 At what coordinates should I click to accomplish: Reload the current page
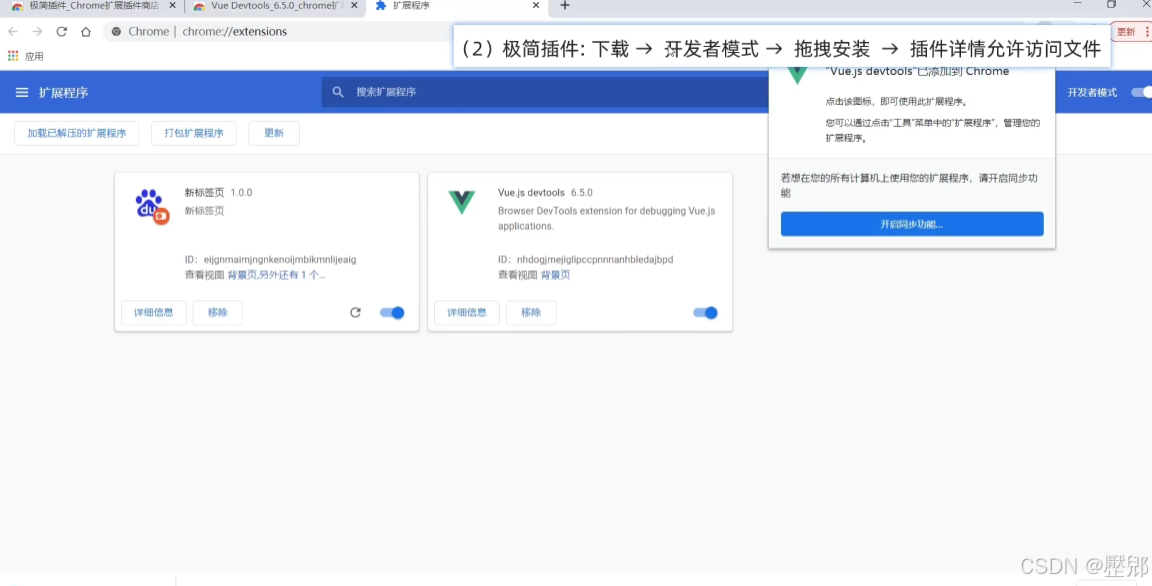tap(62, 32)
